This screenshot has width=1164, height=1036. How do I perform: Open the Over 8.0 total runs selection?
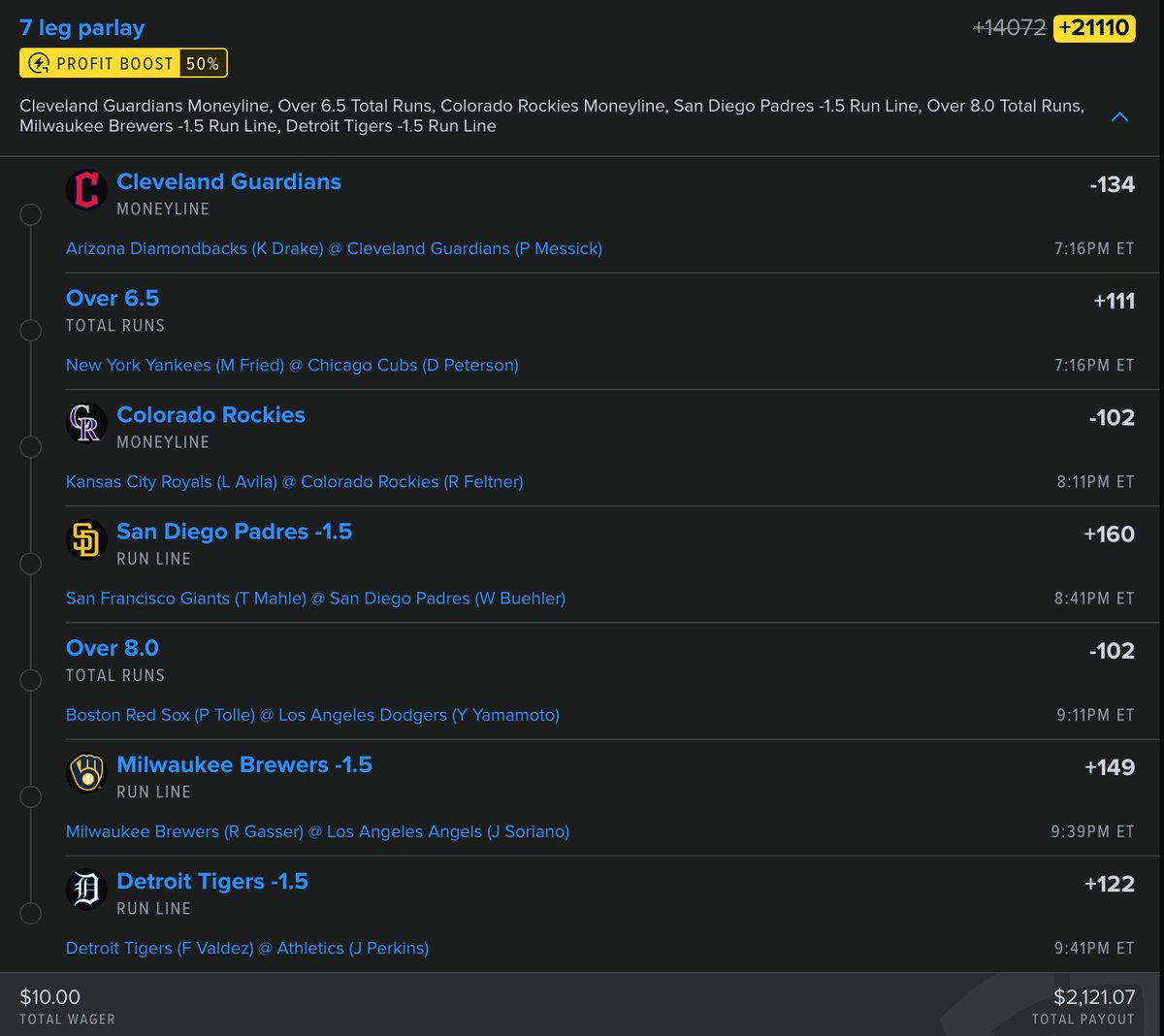click(113, 648)
